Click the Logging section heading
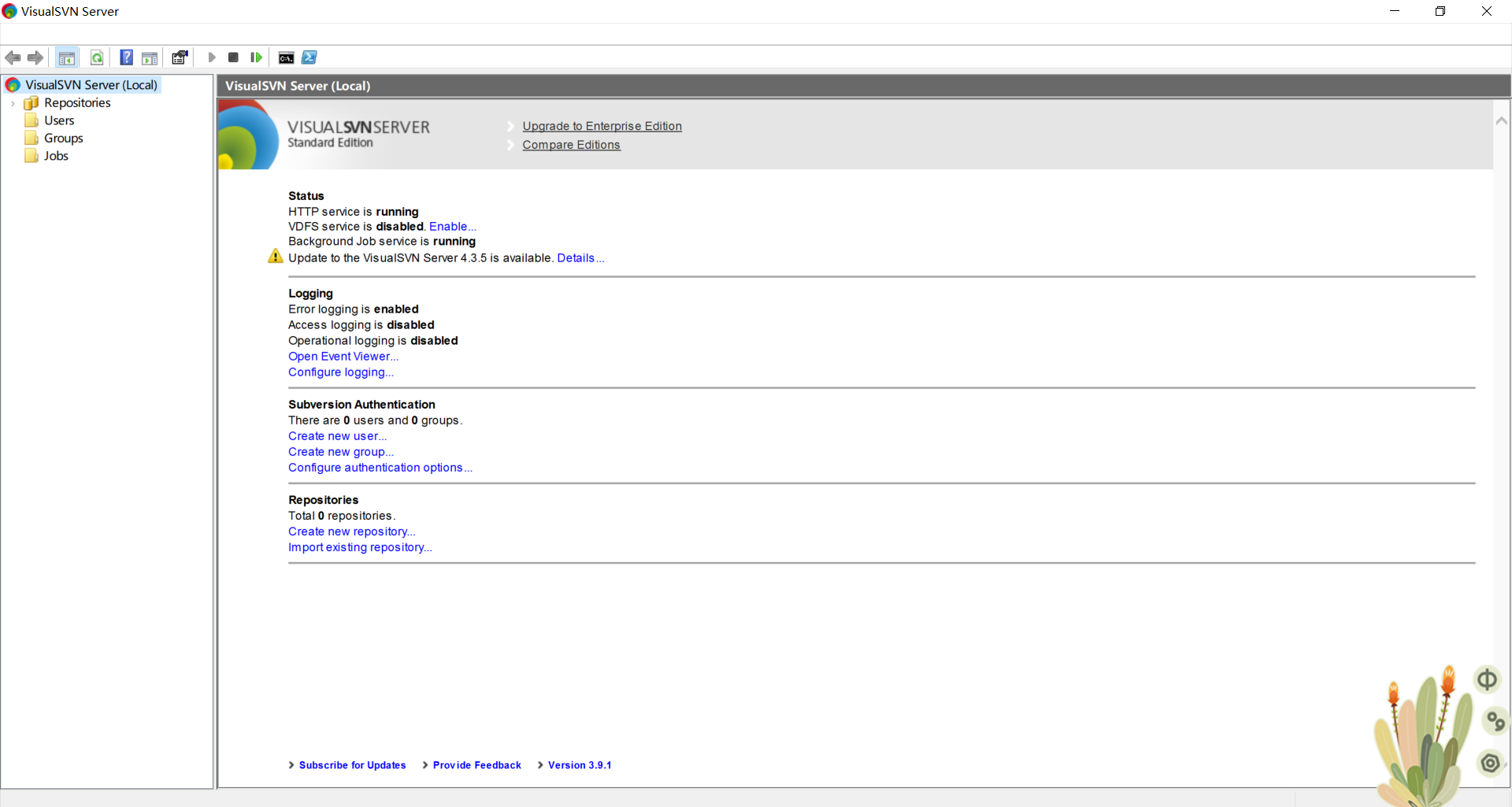Screen dimensions: 1512x807 [310, 294]
